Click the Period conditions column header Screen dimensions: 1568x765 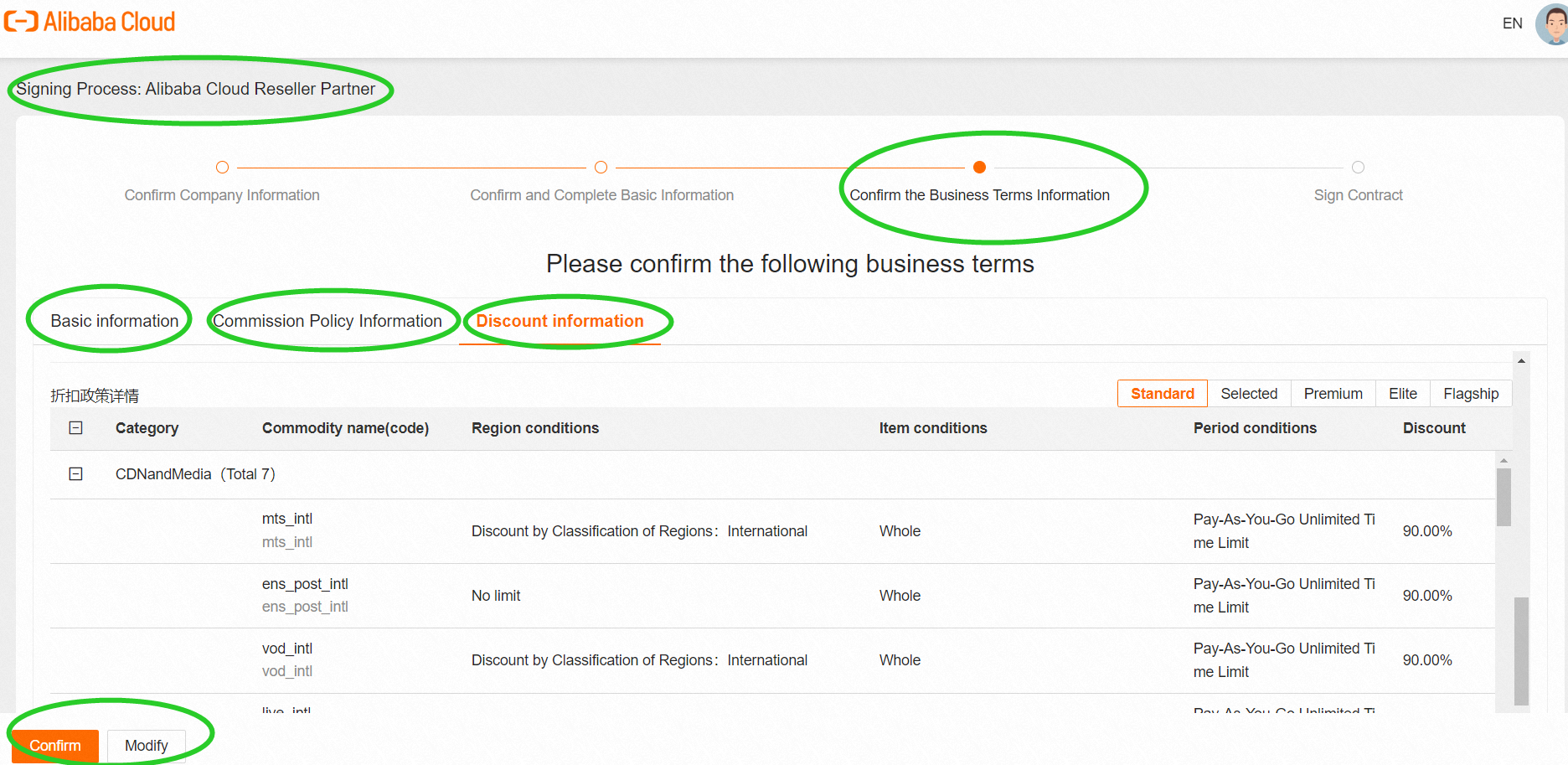pyautogui.click(x=1255, y=428)
